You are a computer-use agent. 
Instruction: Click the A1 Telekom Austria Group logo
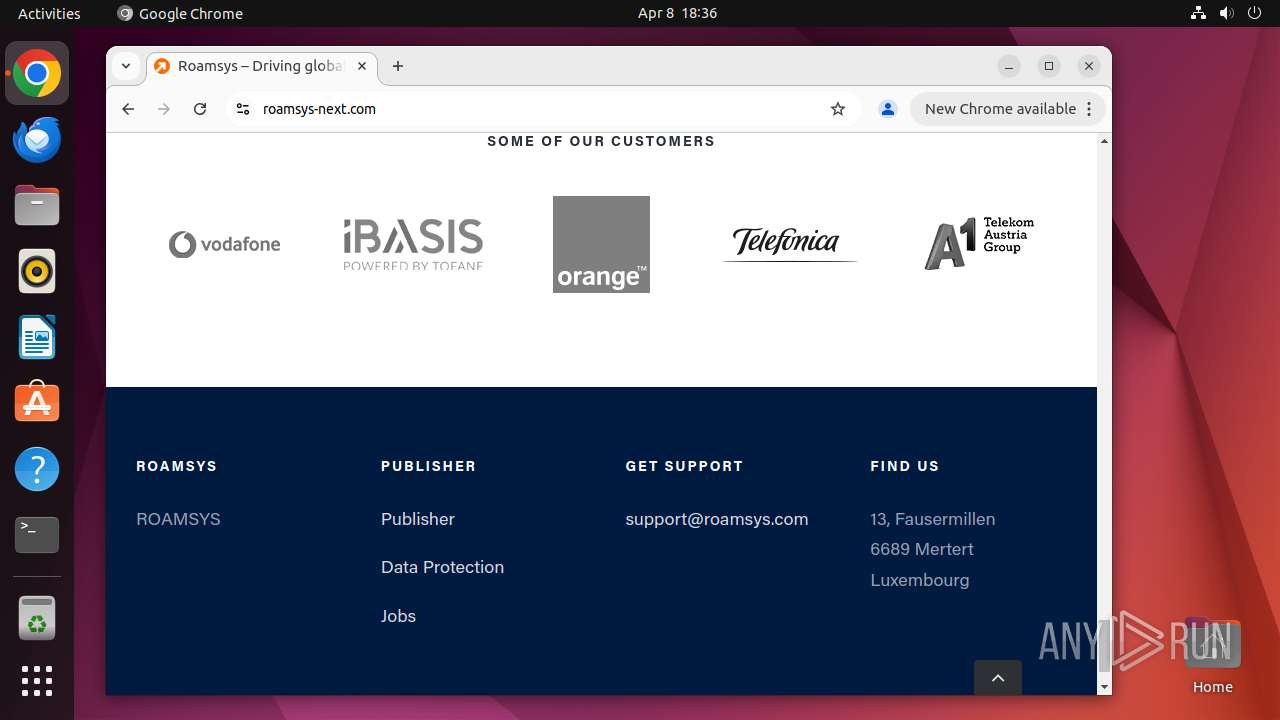979,243
